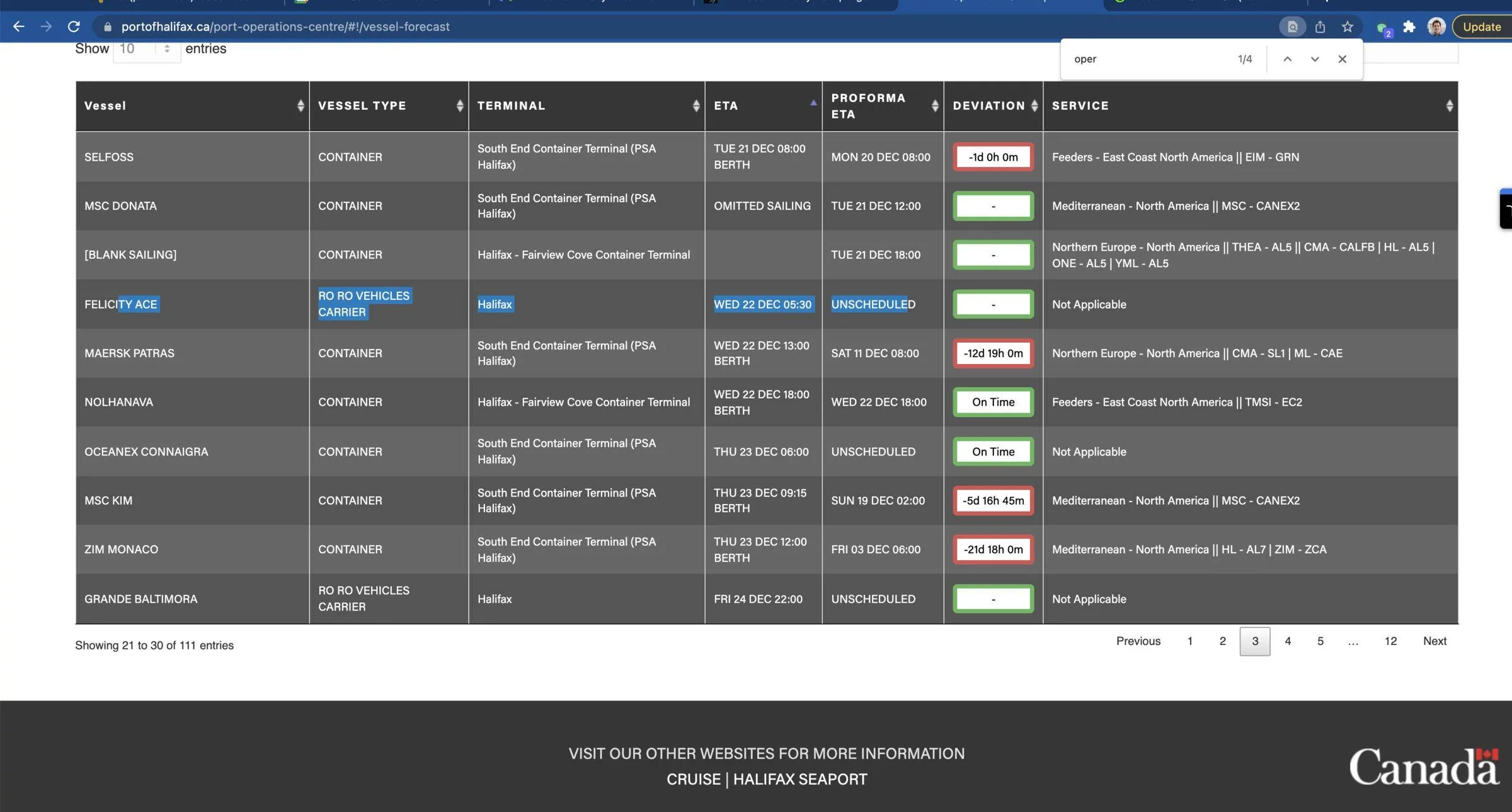Screen dimensions: 1512x812
Task: Go to results page 5
Action: 1320,641
